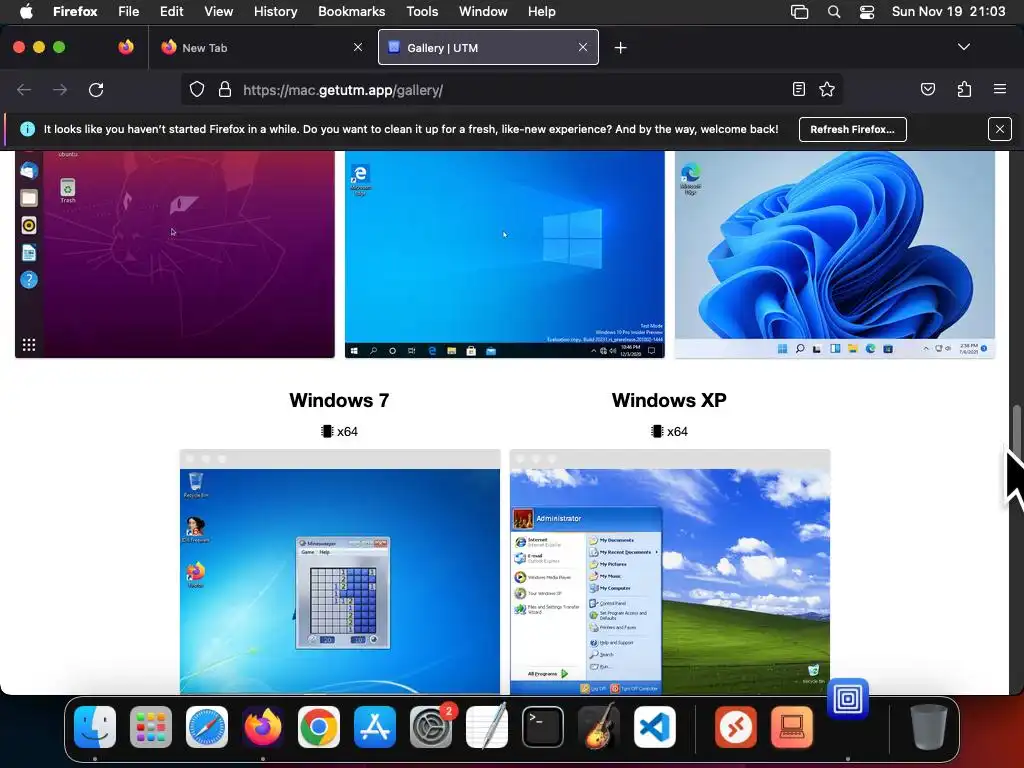Click the Refresh Firefox… button
This screenshot has height=768, width=1024.
point(852,129)
